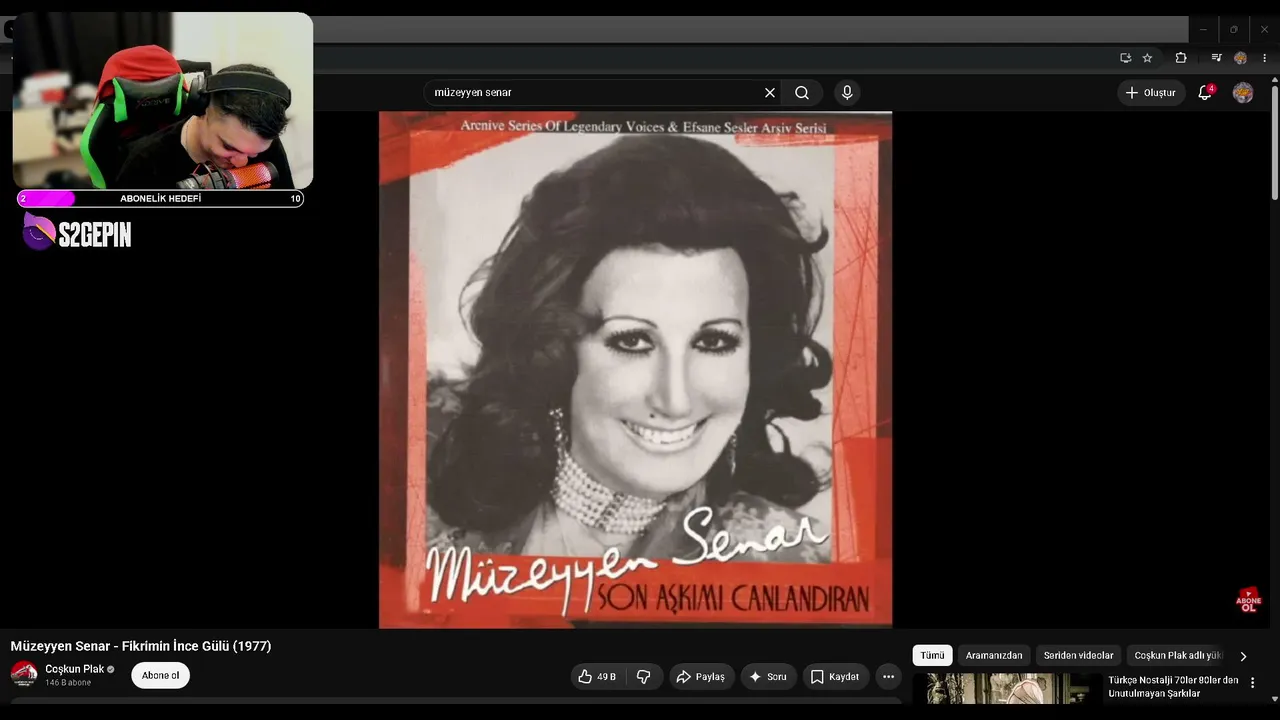Open the video's more actions ellipsis
The height and width of the screenshot is (720, 1280).
click(x=888, y=677)
